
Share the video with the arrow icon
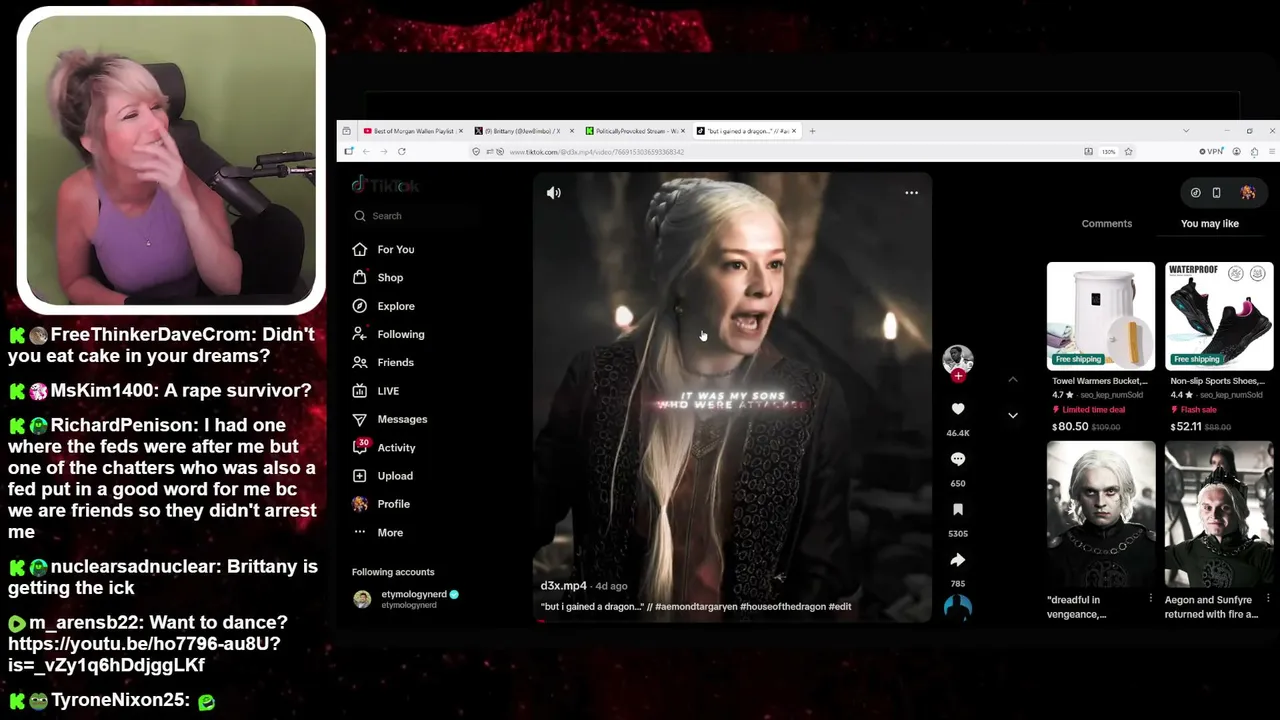pos(958,560)
